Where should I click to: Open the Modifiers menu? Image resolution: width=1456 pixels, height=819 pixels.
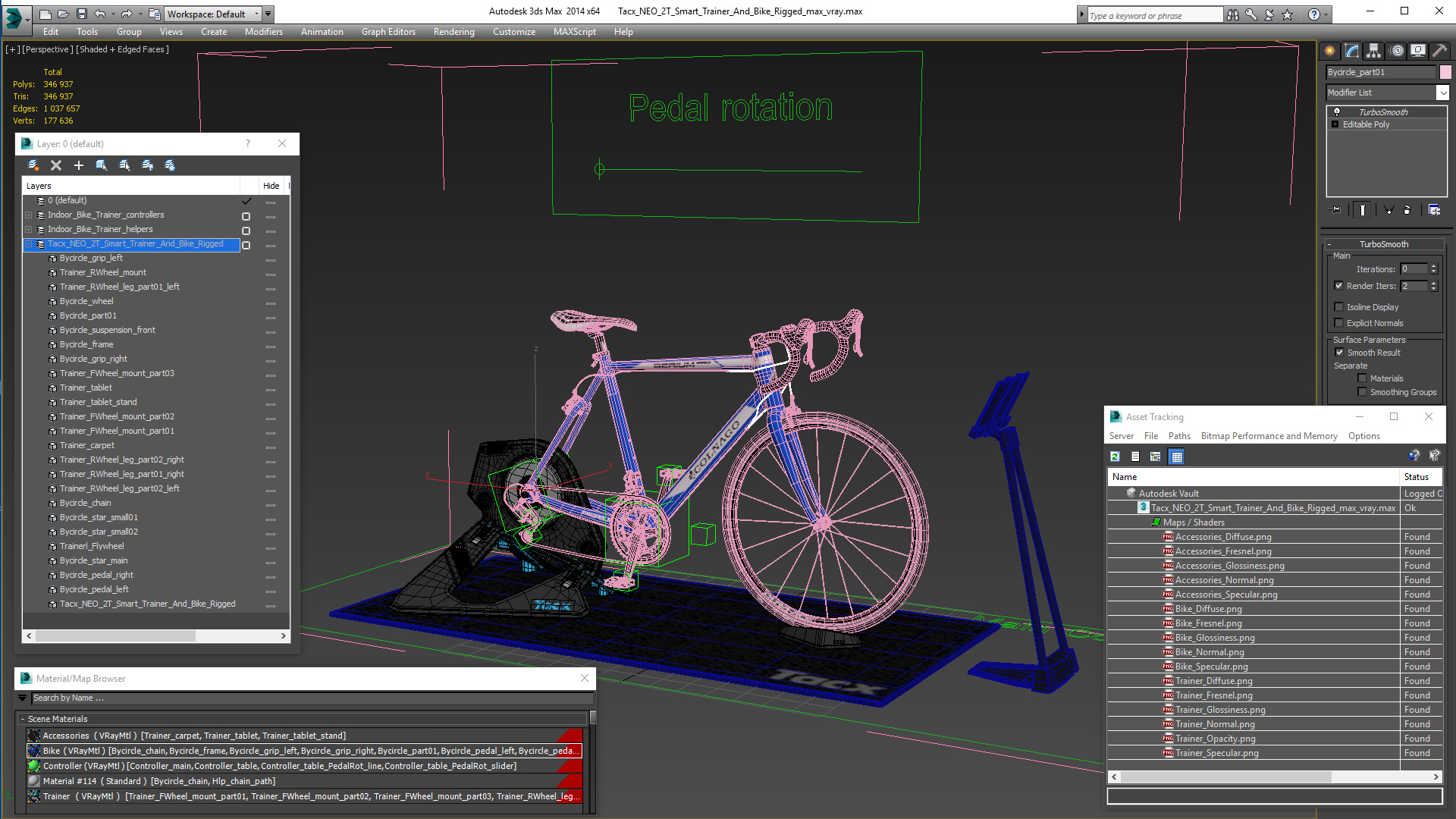pyautogui.click(x=263, y=32)
